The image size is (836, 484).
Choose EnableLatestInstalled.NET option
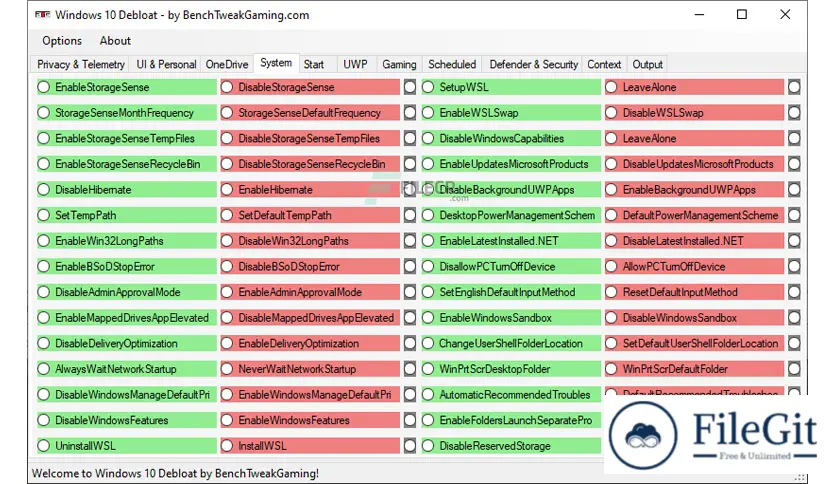[511, 240]
